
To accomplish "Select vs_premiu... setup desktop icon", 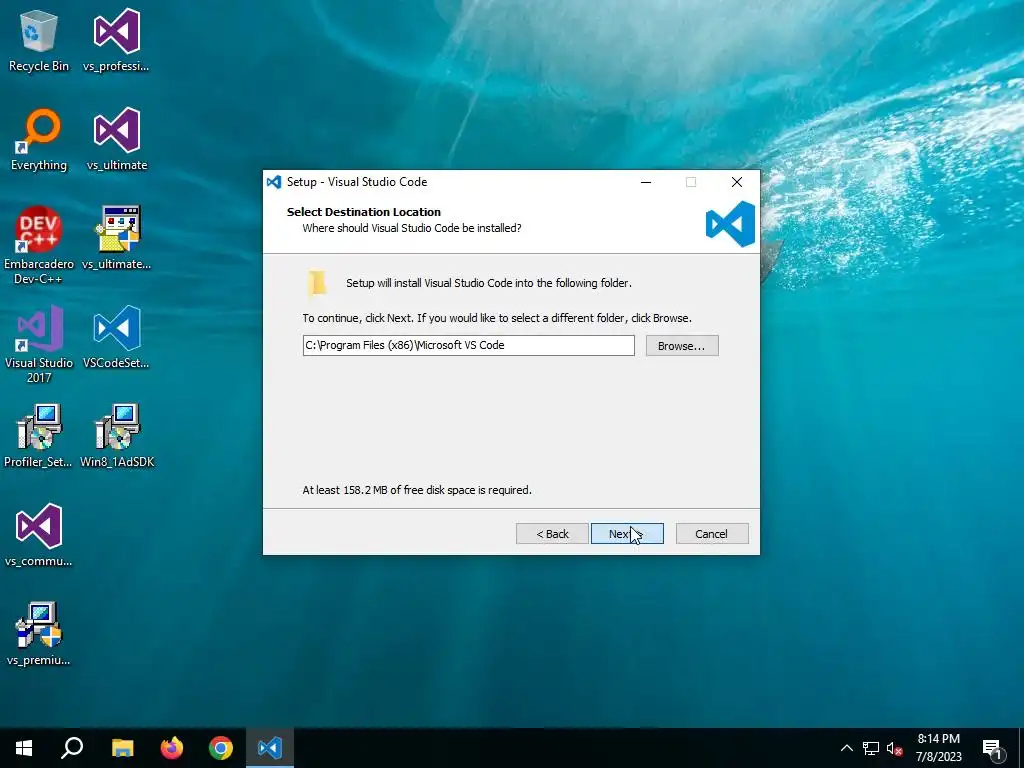I will 39,634.
